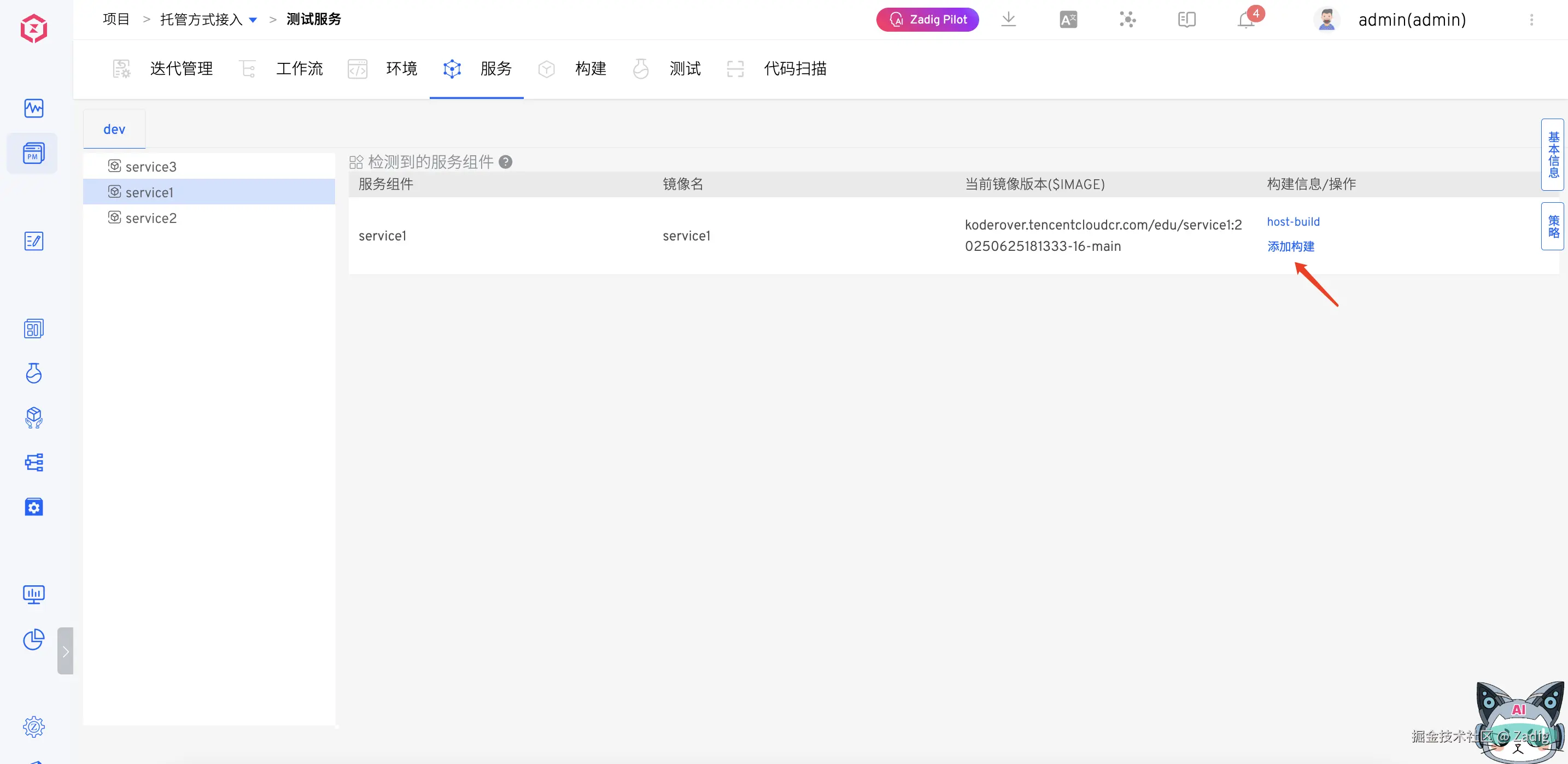The height and width of the screenshot is (764, 1568).
Task: Click the test flask sidebar icon
Action: [x=33, y=373]
